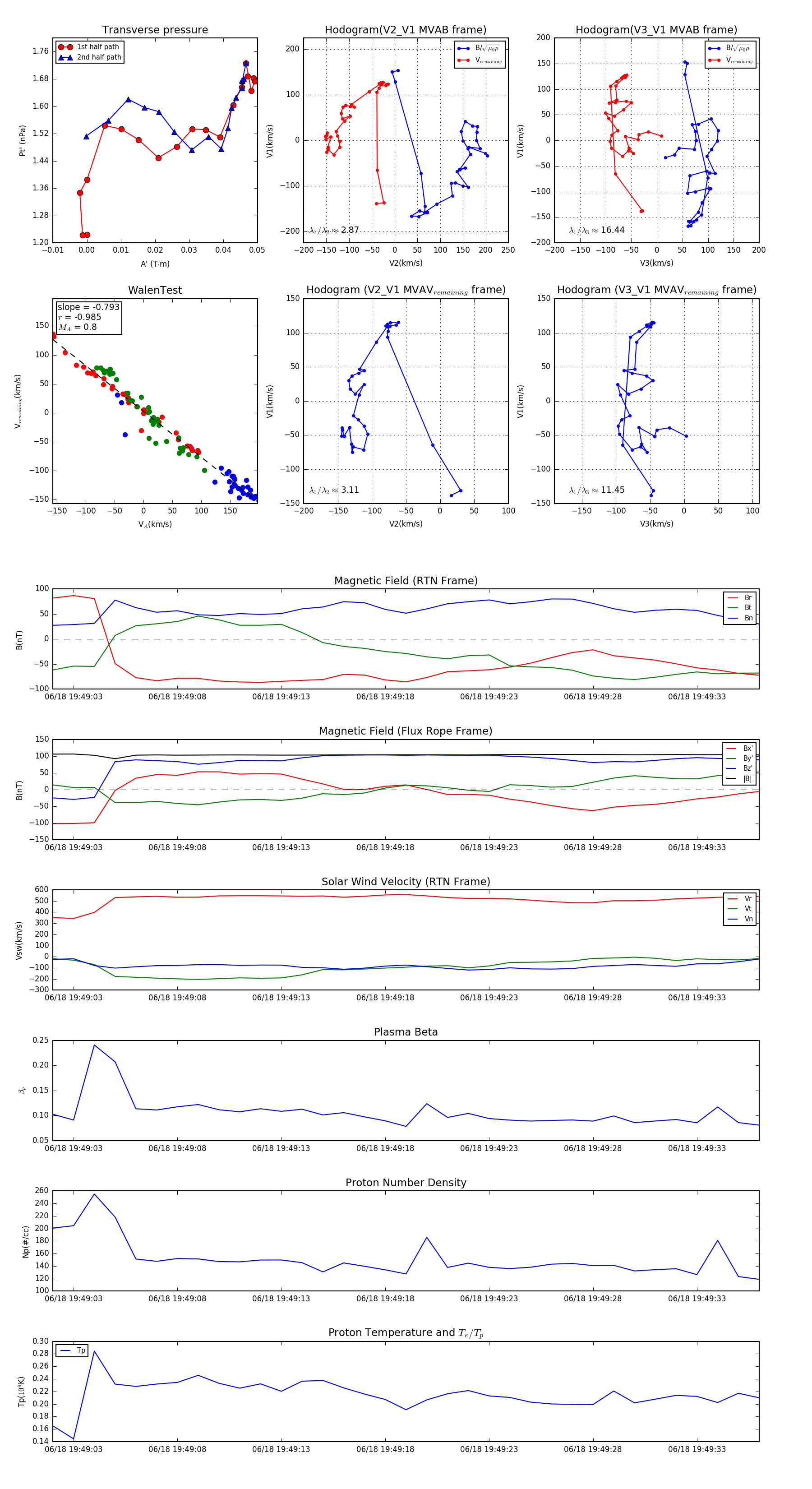Click 'Hodogram(V3_V1 MVAB frame)' title
812x1489 pixels.
656,29
